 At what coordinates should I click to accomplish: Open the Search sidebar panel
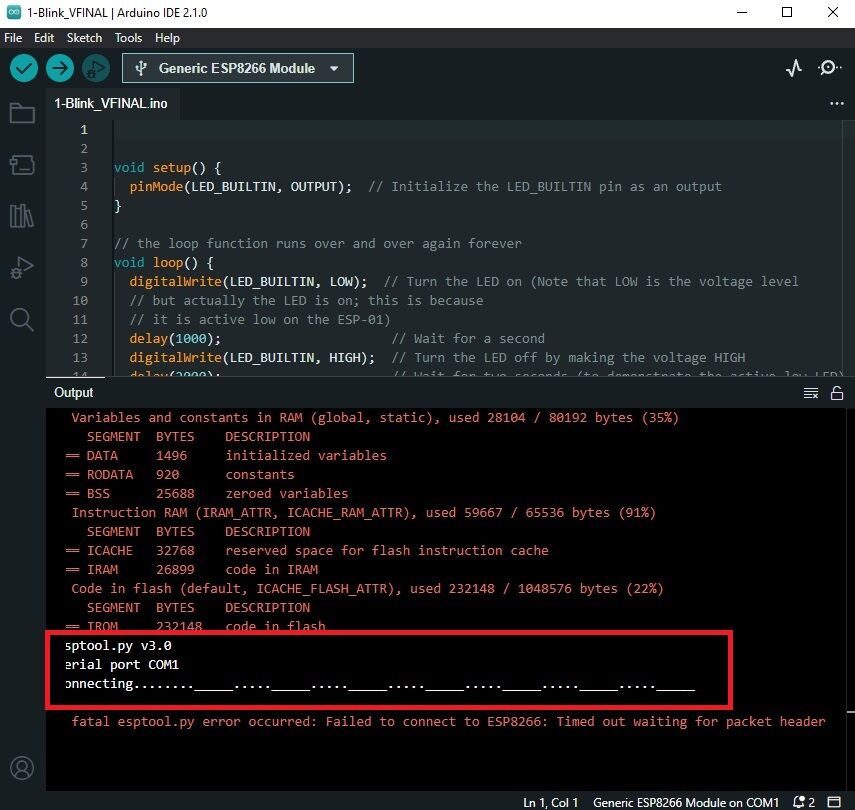(x=22, y=319)
